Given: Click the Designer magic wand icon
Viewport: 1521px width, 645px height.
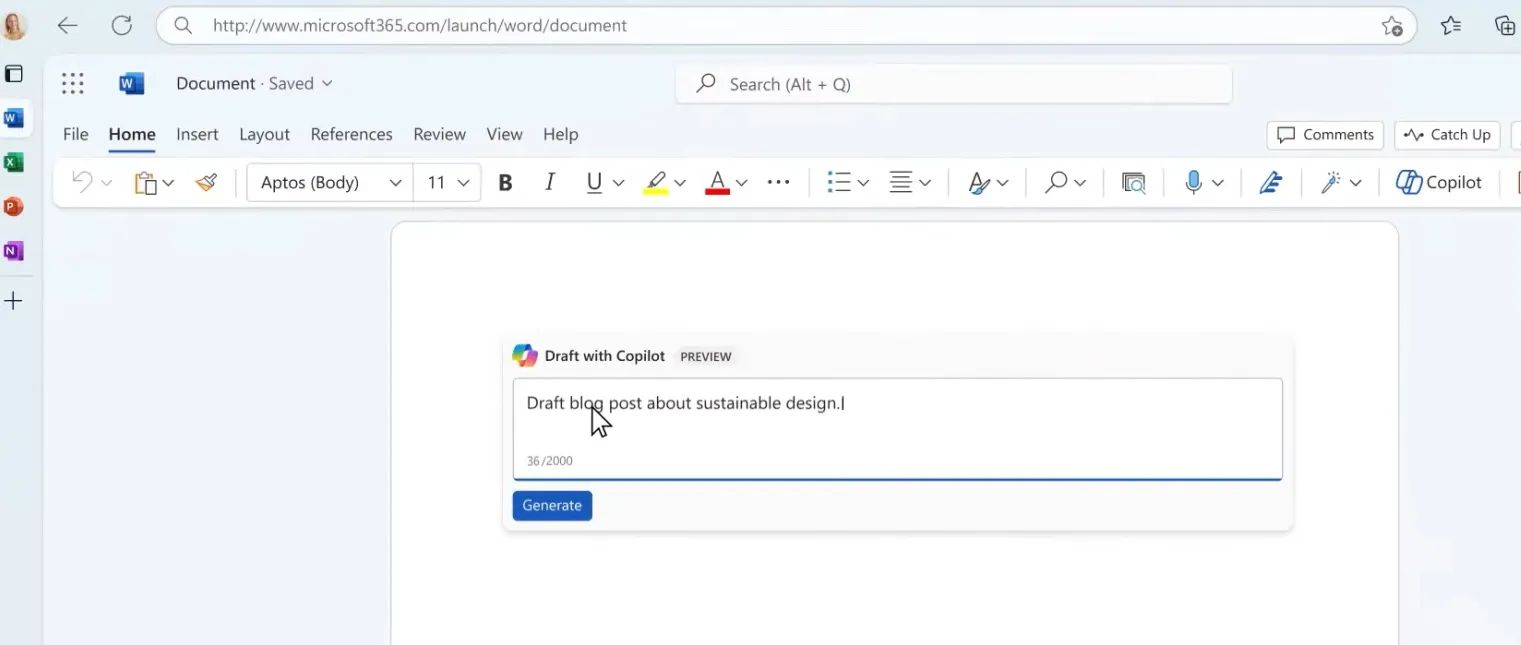Looking at the screenshot, I should click(x=1330, y=182).
